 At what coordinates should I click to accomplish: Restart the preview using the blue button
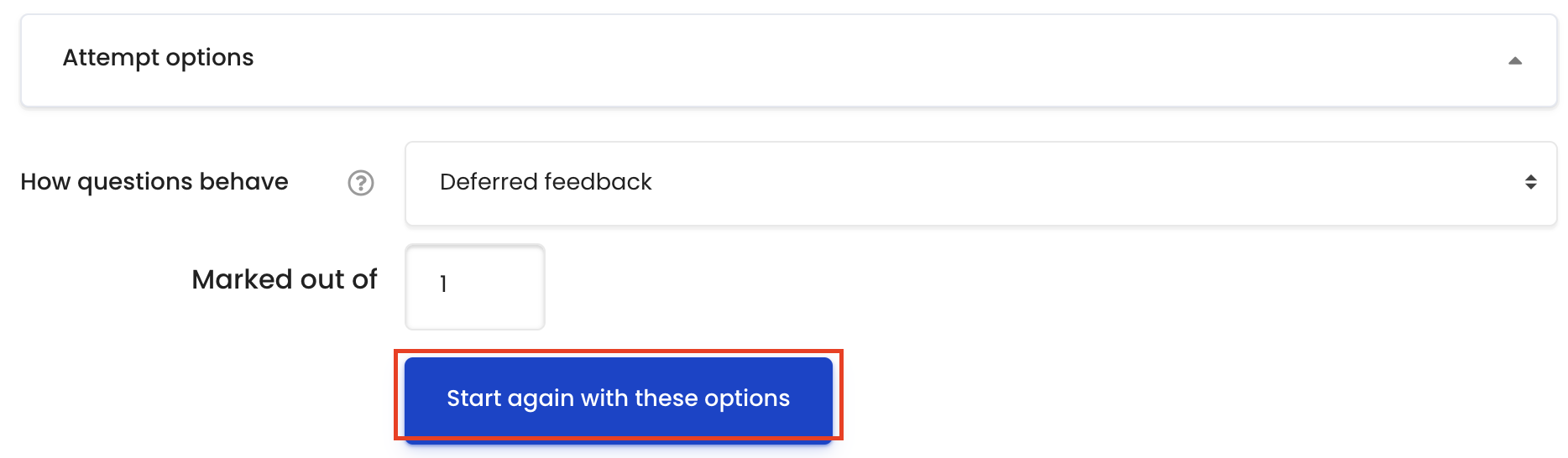point(619,398)
